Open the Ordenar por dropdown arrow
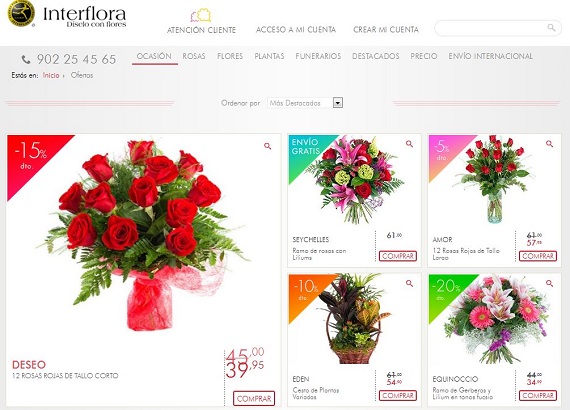Viewport: 570px width, 410px height. (338, 103)
